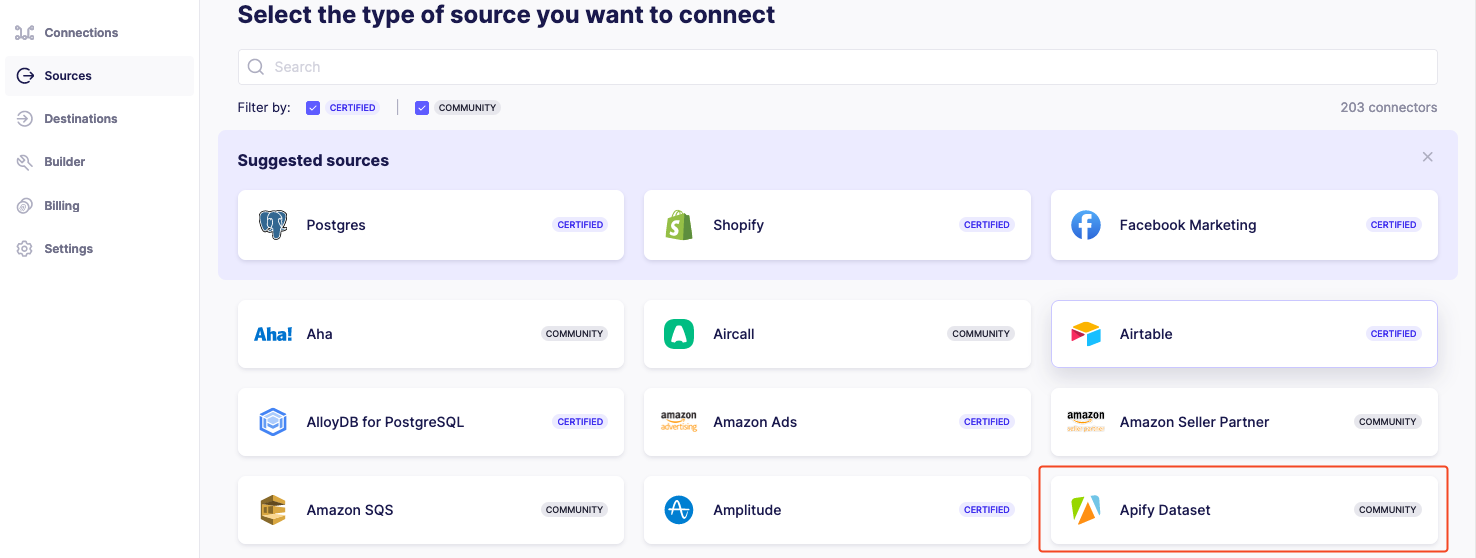This screenshot has width=1476, height=558.
Task: Click the Facebook Marketing logo icon
Action: pos(1085,225)
